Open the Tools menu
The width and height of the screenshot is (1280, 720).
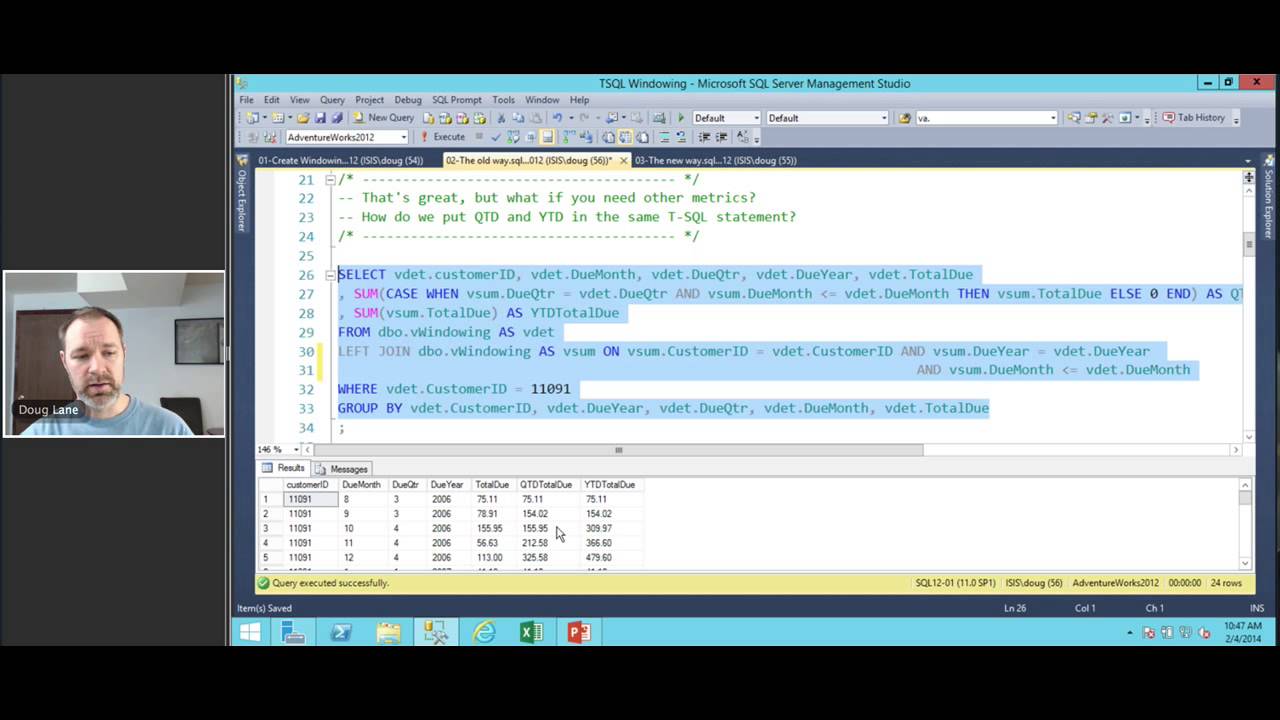click(x=504, y=100)
